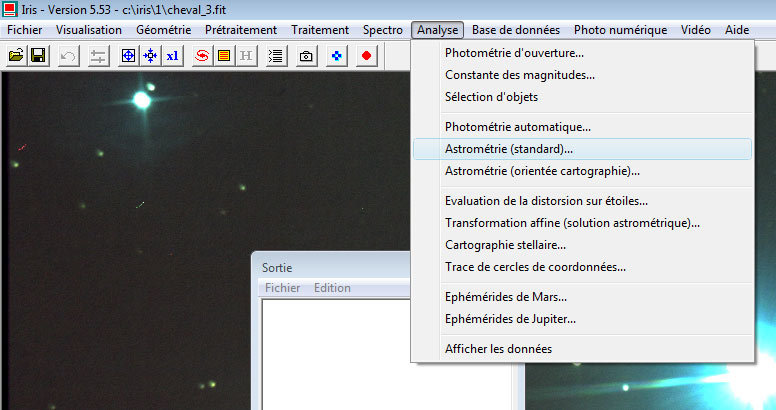The image size is (776, 410).
Task: Choose Astrométrie (orientée cartographie) entry
Action: 582,171
